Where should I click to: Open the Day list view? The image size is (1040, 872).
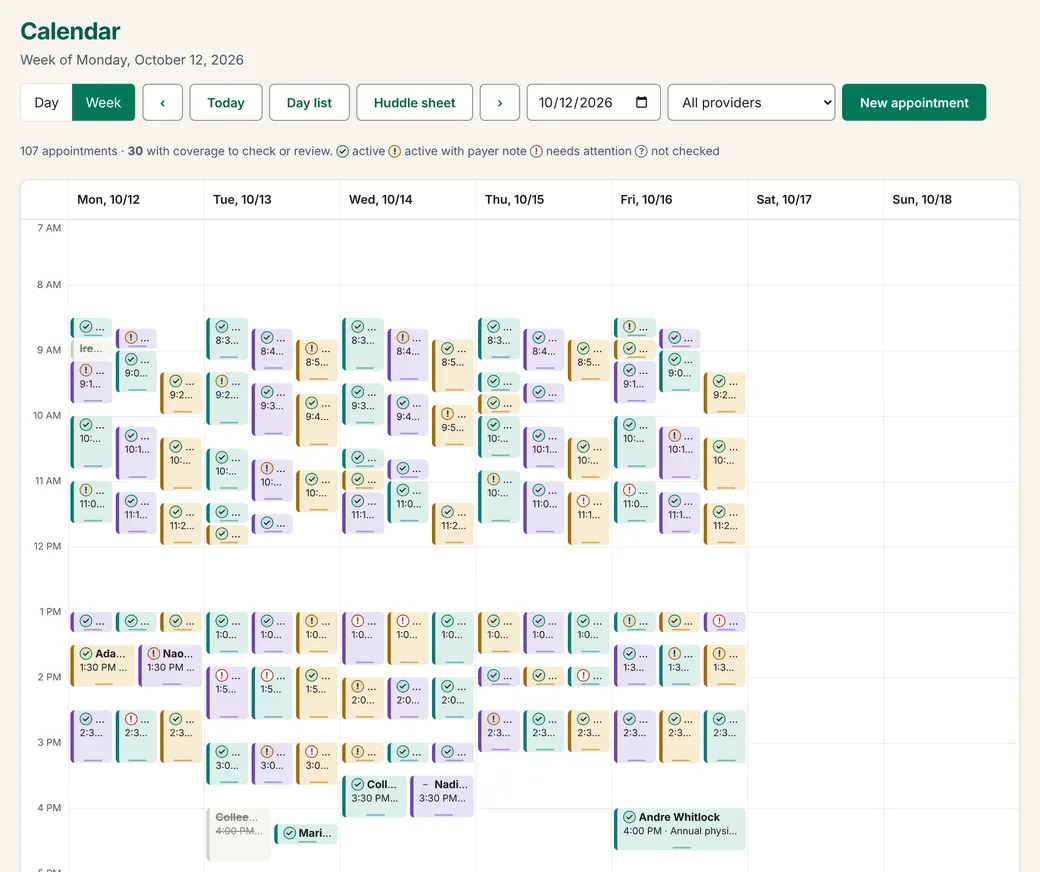coord(309,102)
